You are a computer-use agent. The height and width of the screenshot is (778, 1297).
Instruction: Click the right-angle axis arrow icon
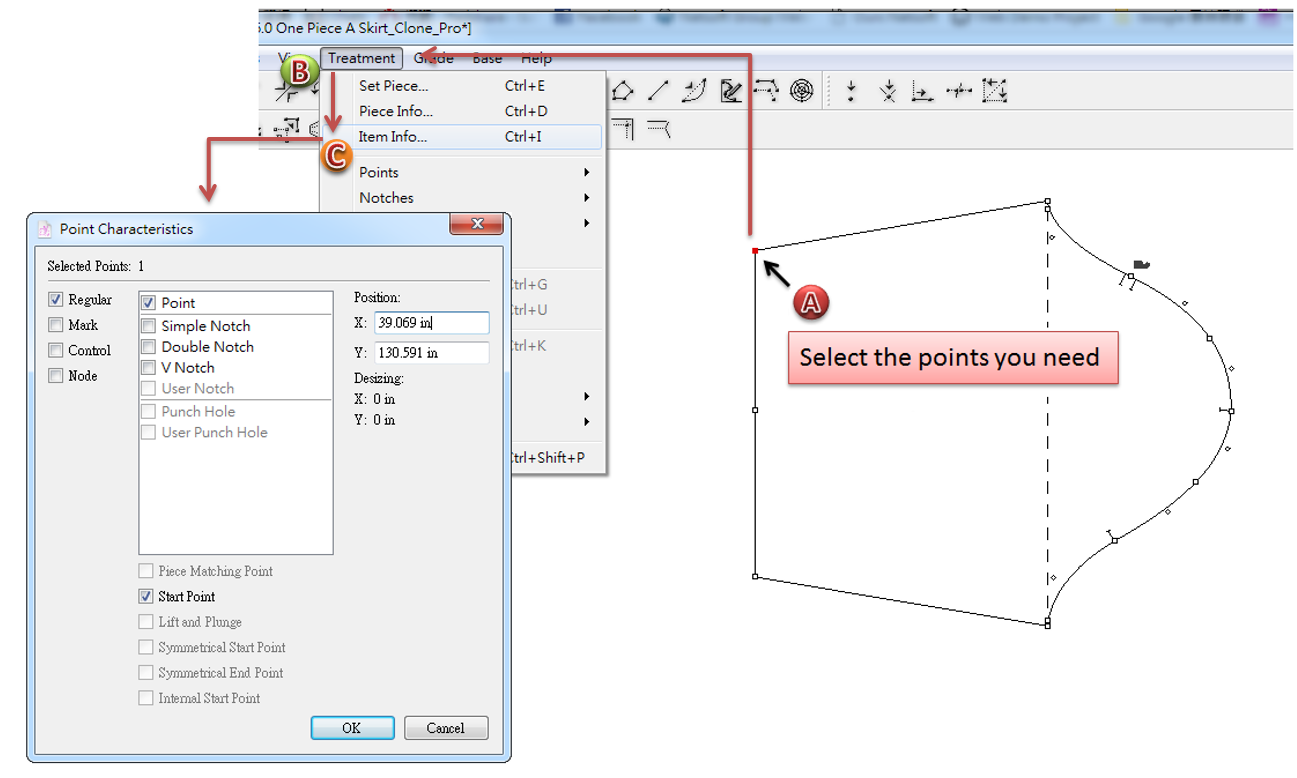click(x=922, y=92)
